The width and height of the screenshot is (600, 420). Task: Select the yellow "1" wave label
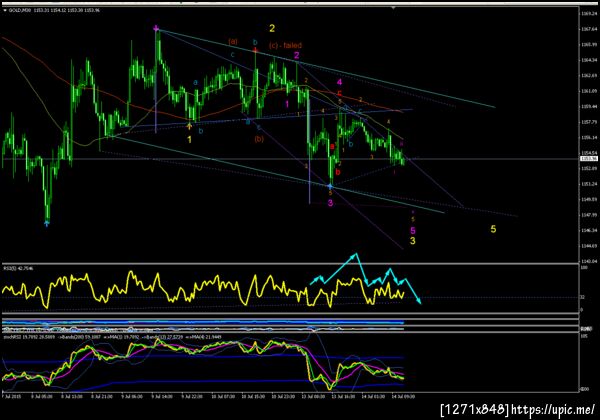tap(189, 140)
